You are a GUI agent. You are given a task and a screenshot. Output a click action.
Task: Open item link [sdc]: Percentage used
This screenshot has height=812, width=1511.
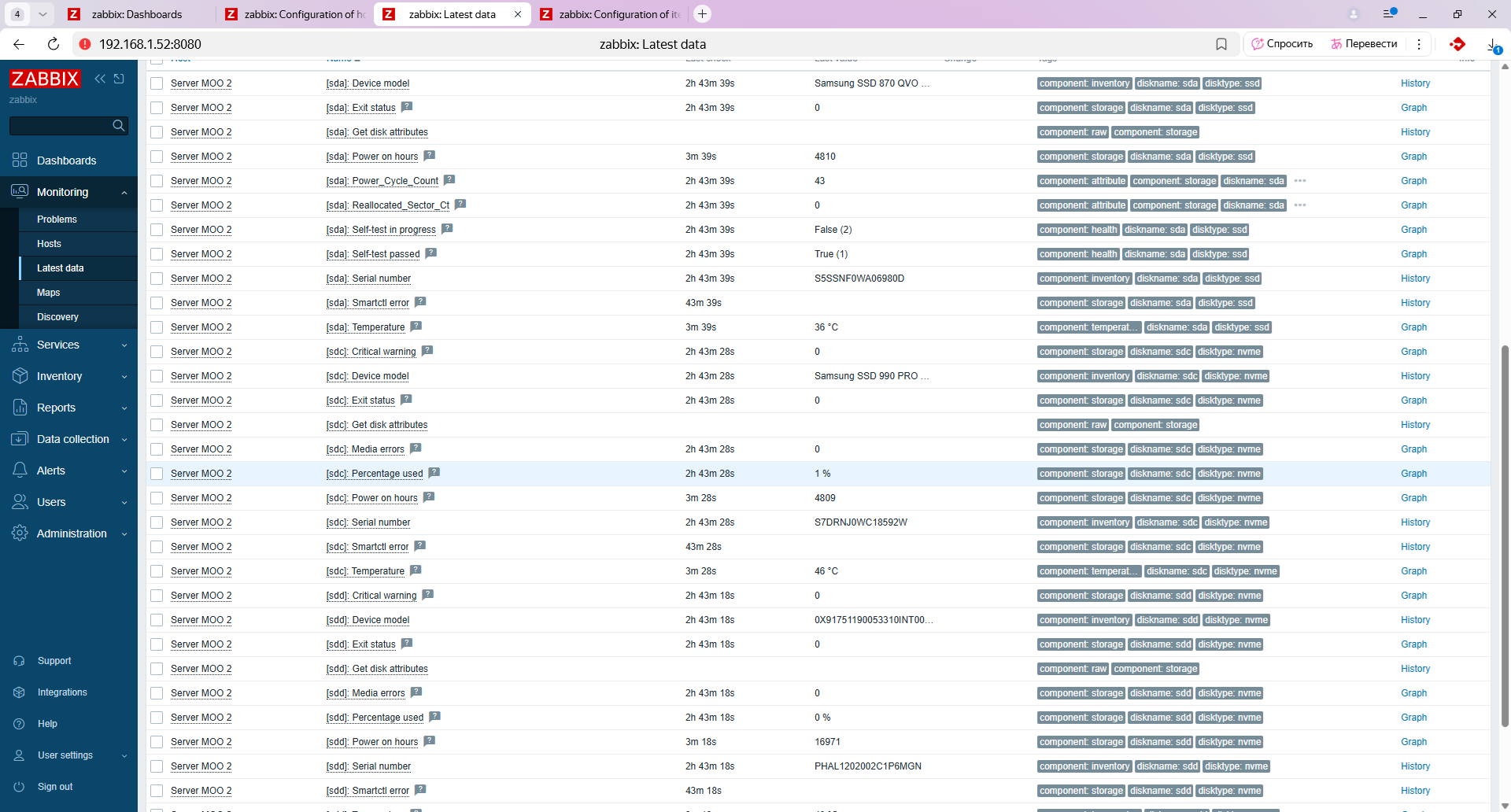pyautogui.click(x=375, y=474)
